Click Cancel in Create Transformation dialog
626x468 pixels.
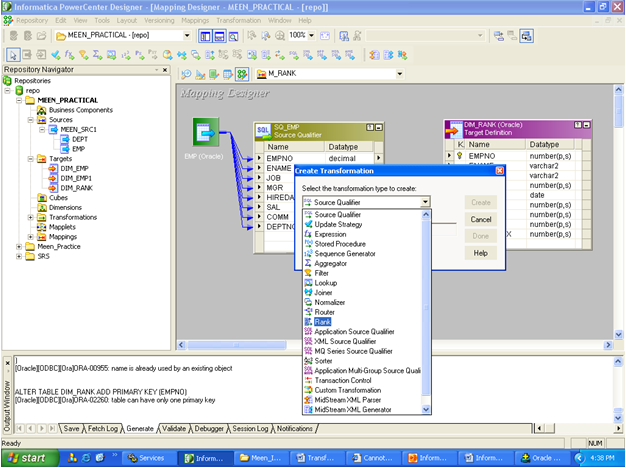tap(481, 219)
